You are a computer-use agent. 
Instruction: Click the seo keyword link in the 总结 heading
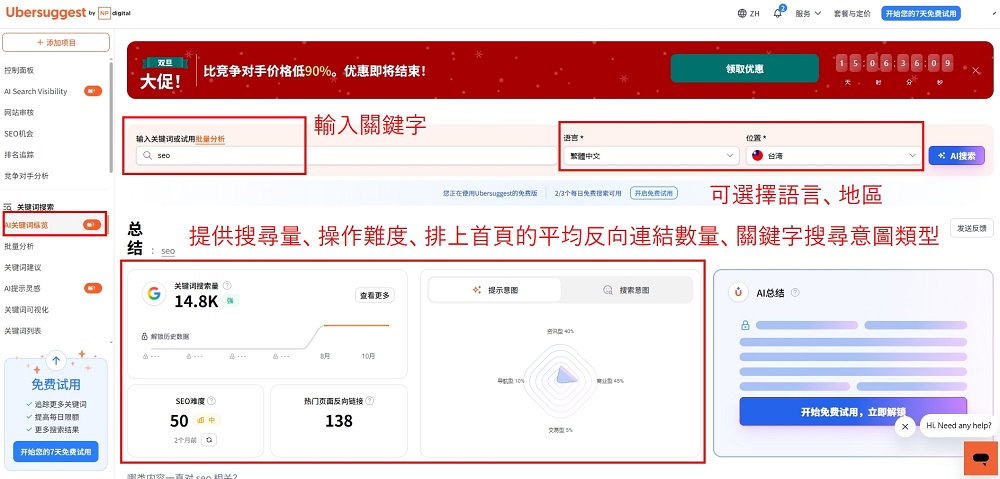pos(168,251)
